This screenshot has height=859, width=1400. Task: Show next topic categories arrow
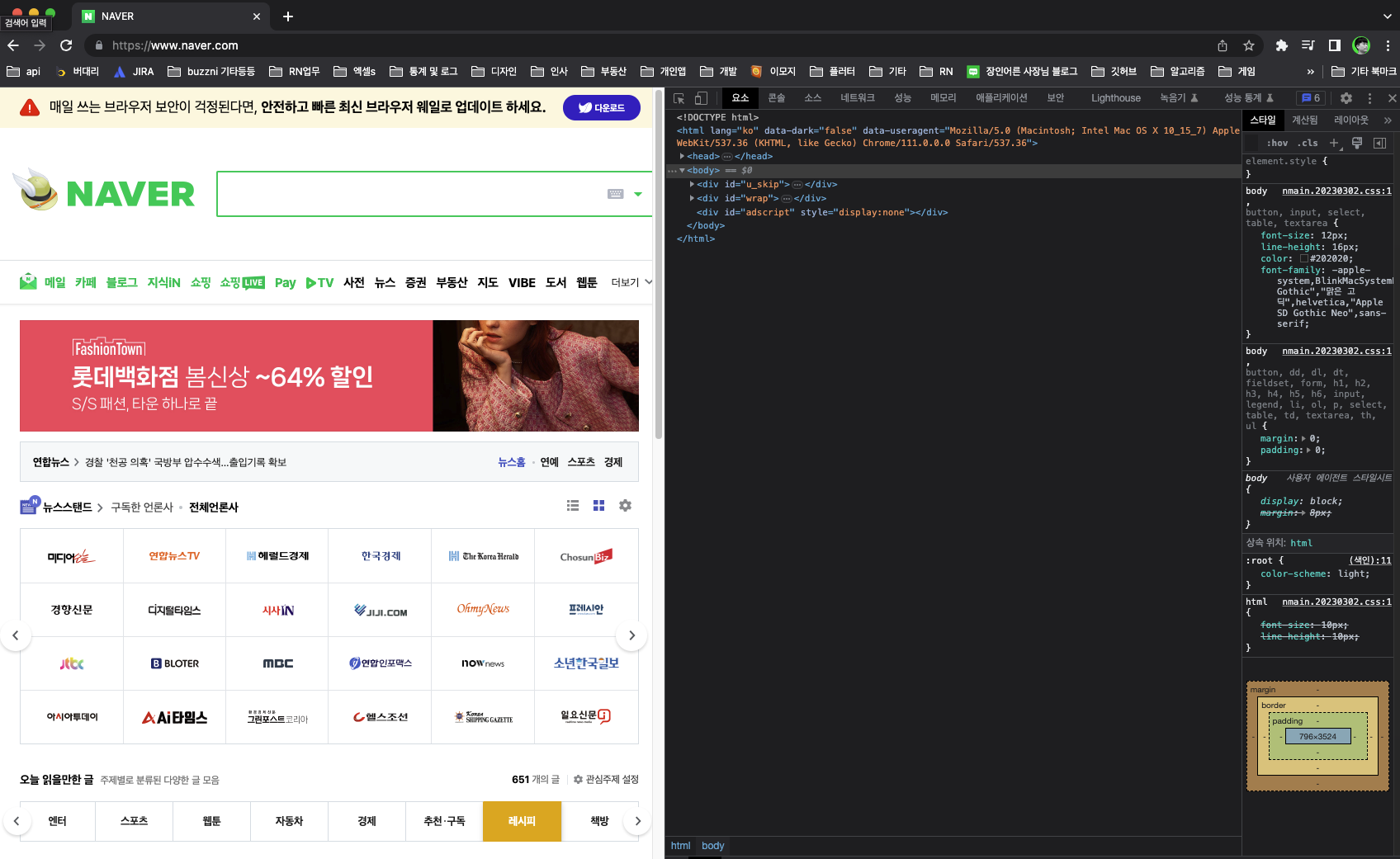637,821
